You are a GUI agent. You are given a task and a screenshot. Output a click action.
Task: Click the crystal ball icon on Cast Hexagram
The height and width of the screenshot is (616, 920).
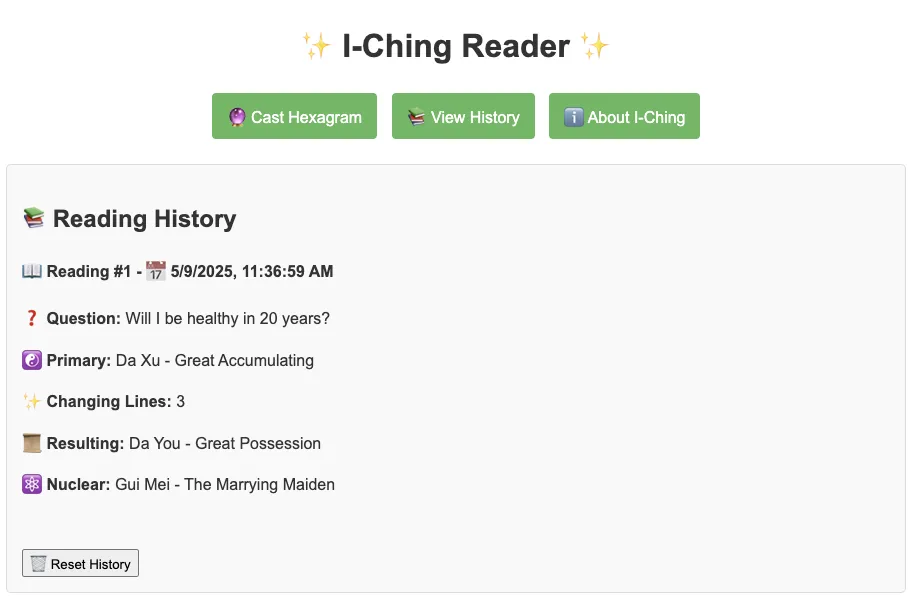click(237, 117)
